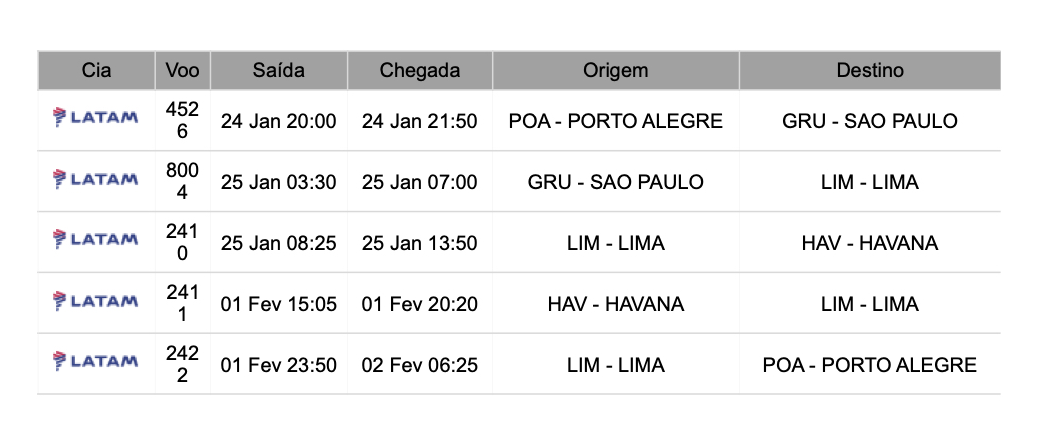Select the Origem column header

pyautogui.click(x=616, y=70)
